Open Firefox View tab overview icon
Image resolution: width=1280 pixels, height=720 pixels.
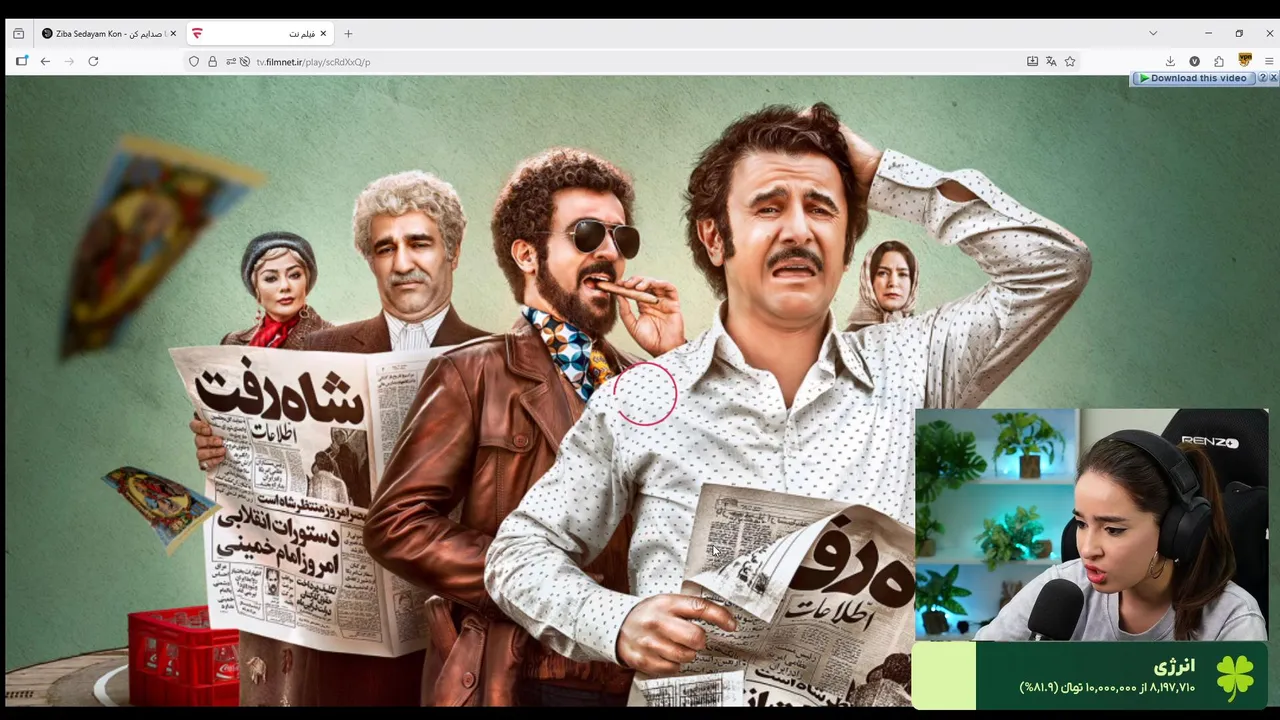point(18,33)
